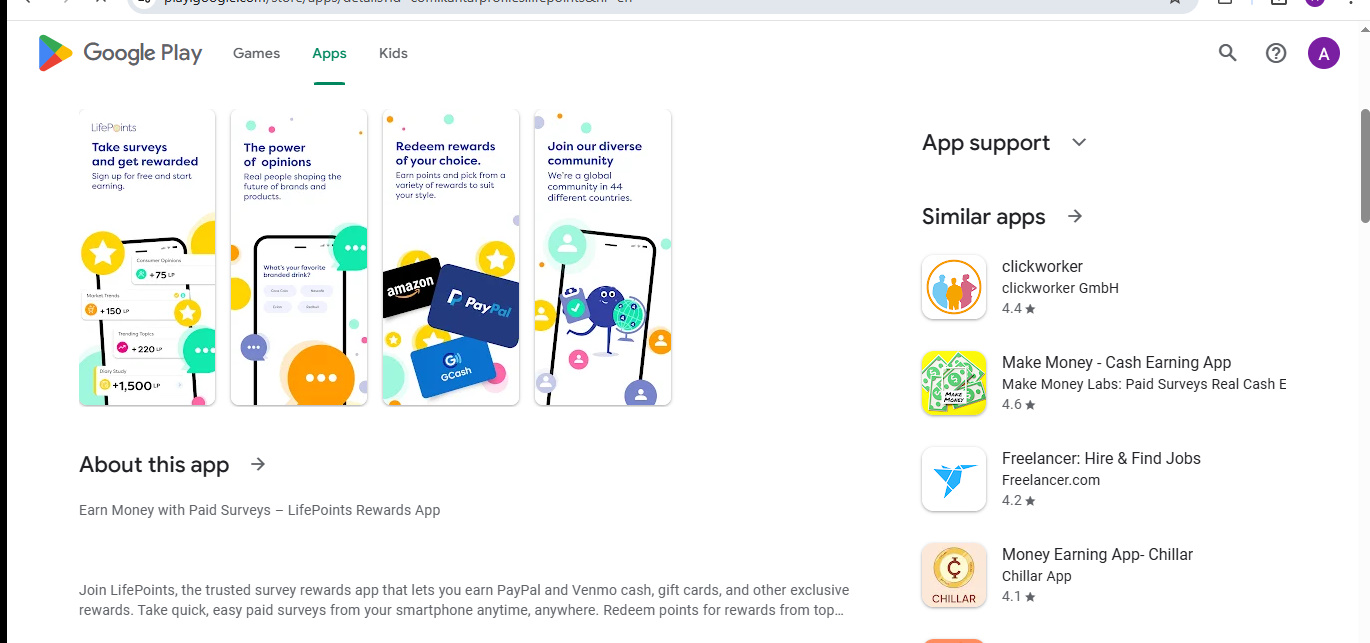The width and height of the screenshot is (1370, 643).
Task: Select the Apps tab
Action: (329, 53)
